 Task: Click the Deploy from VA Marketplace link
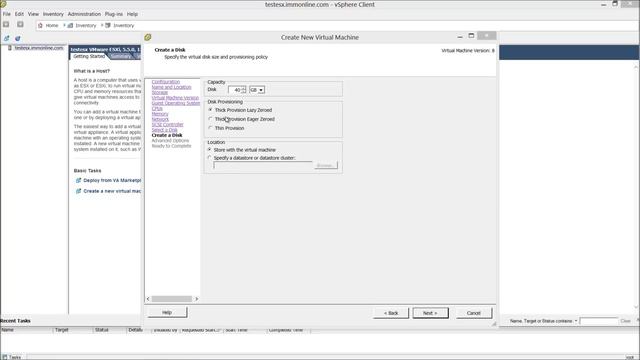pos(112,180)
